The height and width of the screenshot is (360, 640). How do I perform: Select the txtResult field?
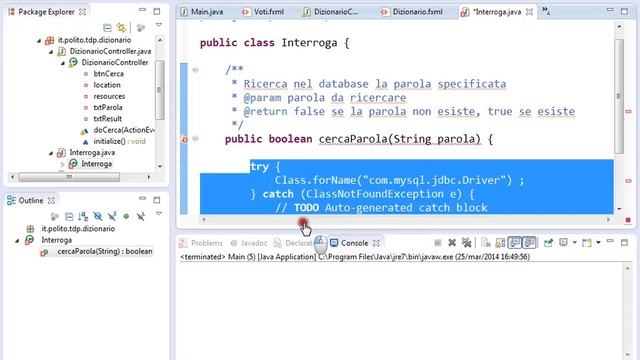(107, 119)
